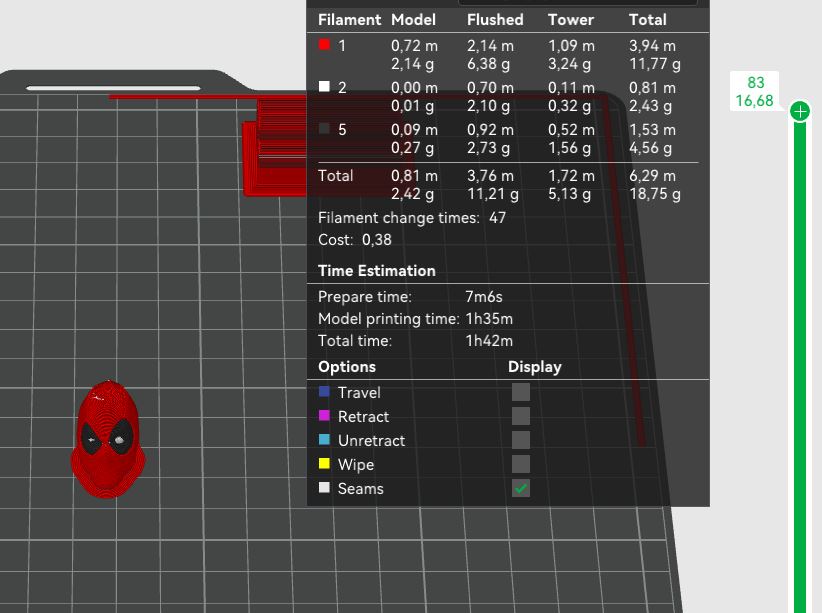Click the Flushed column header

tap(495, 20)
